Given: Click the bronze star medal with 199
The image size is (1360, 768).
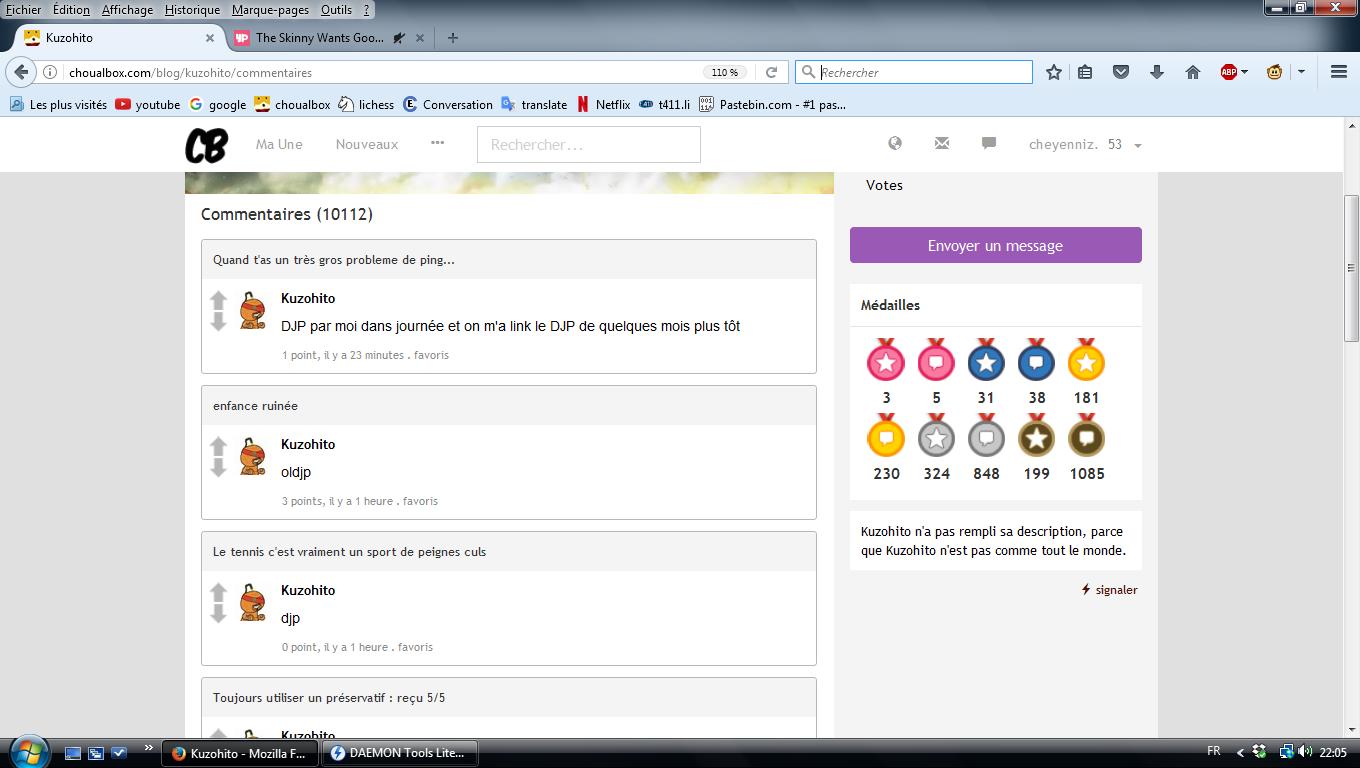Looking at the screenshot, I should (x=1036, y=436).
